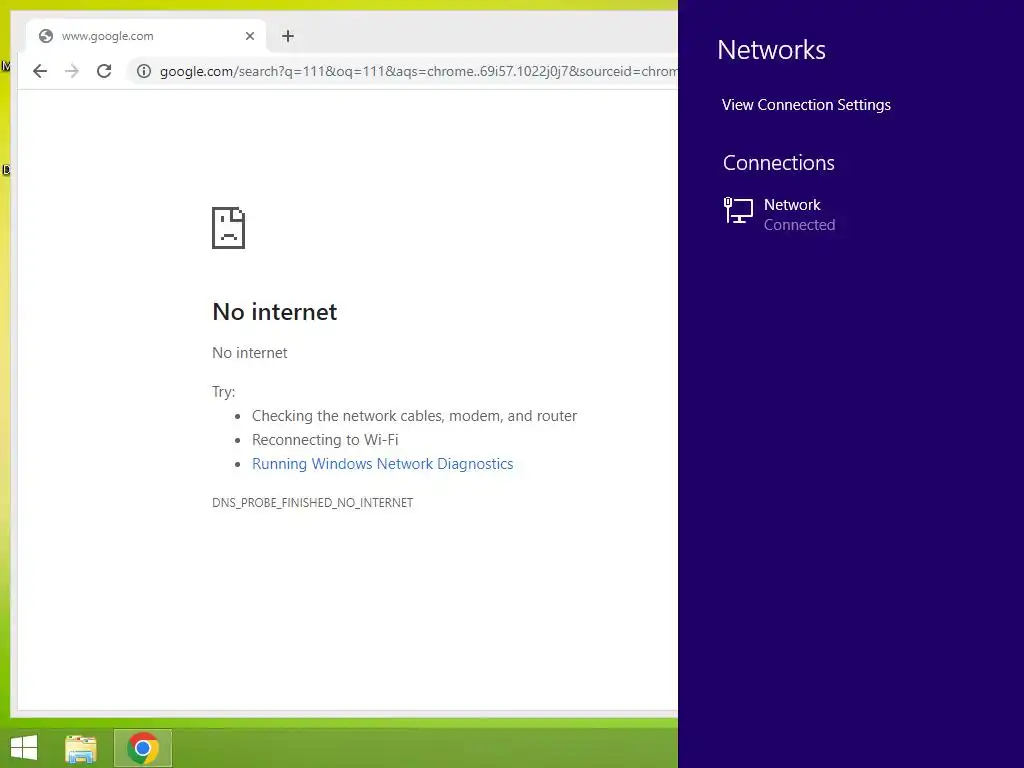Viewport: 1024px width, 768px height.
Task: Open site info icon in address bar
Action: pos(144,71)
